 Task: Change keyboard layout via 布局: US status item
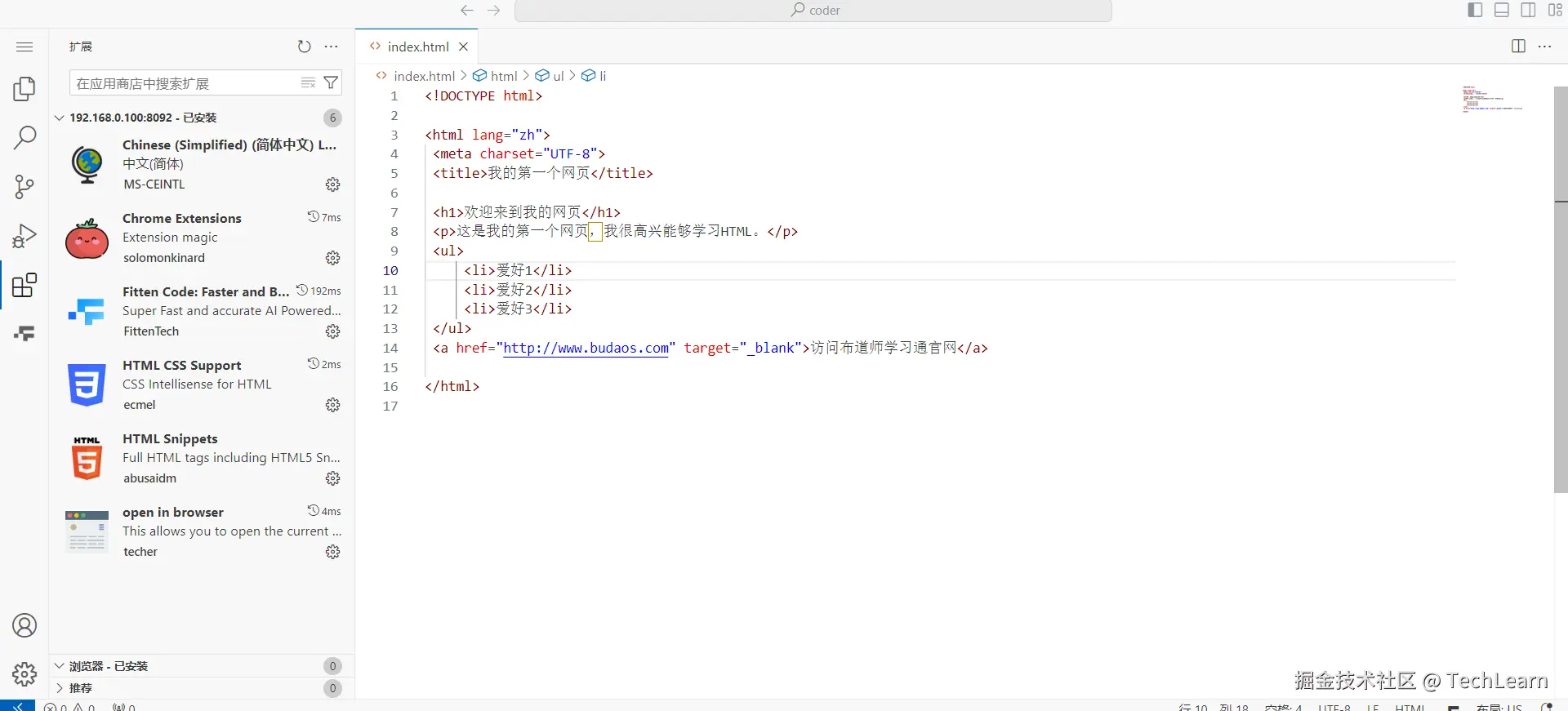click(1499, 707)
